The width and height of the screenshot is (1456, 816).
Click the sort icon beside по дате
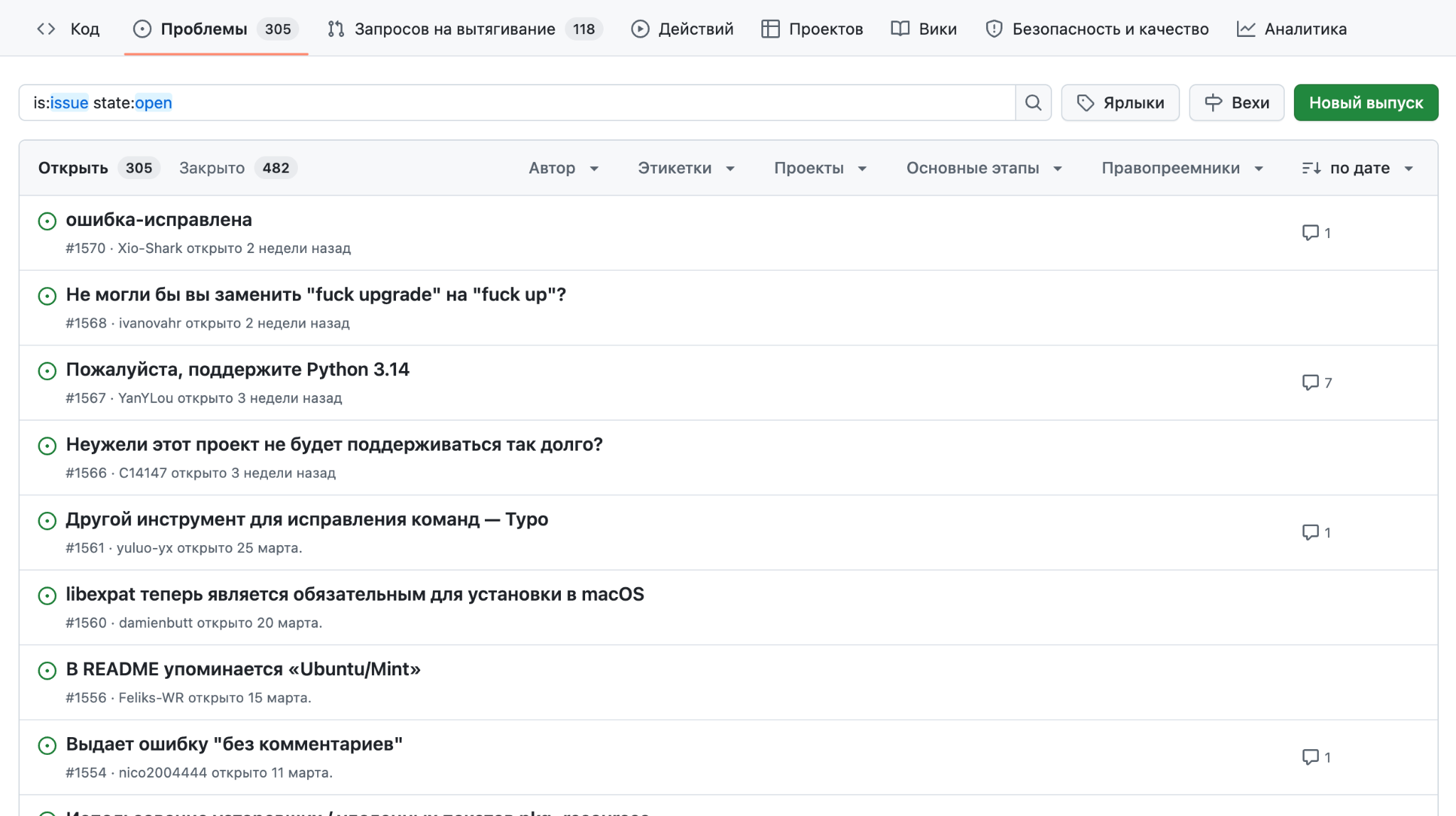coord(1310,168)
